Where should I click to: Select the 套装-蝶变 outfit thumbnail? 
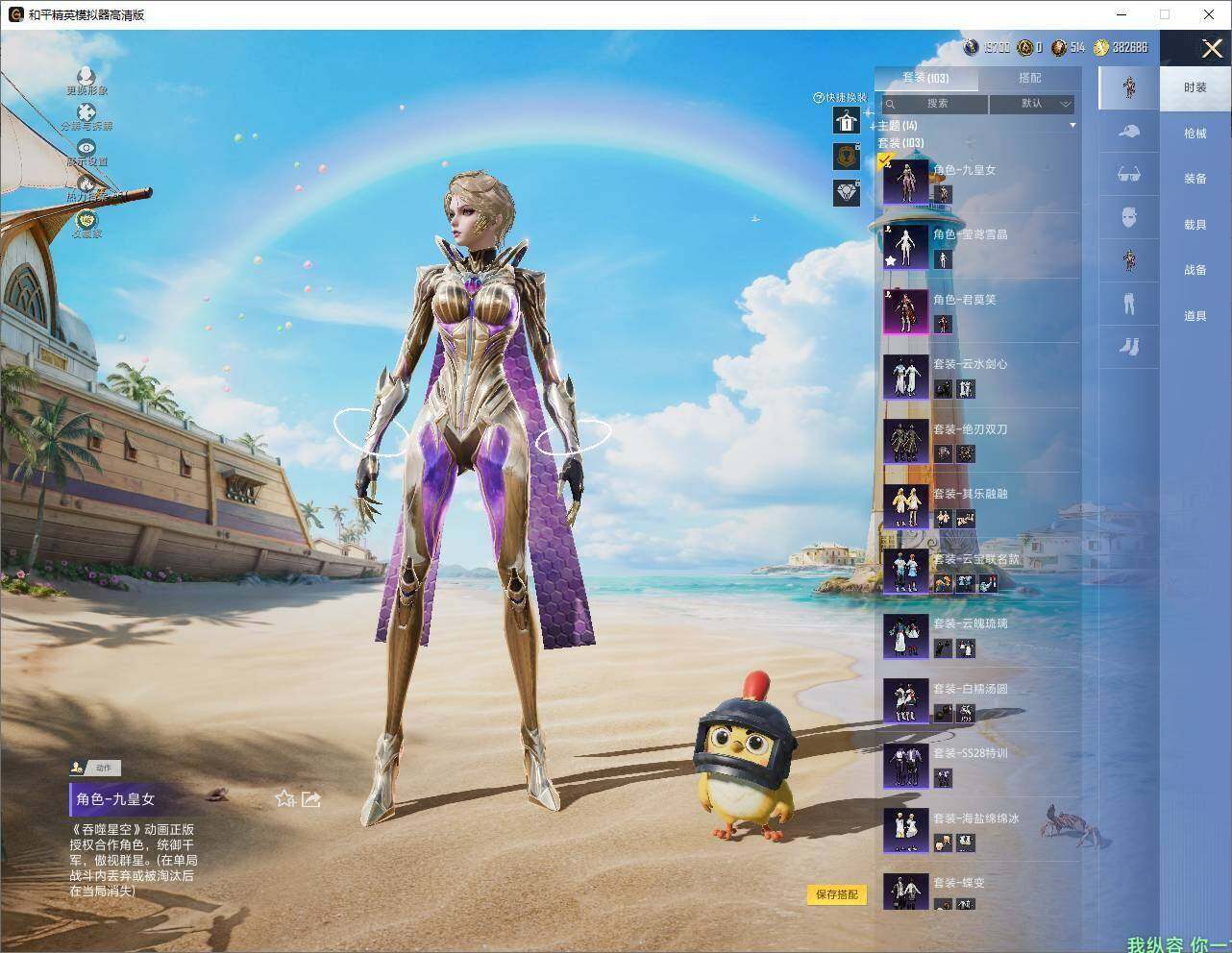tap(905, 891)
